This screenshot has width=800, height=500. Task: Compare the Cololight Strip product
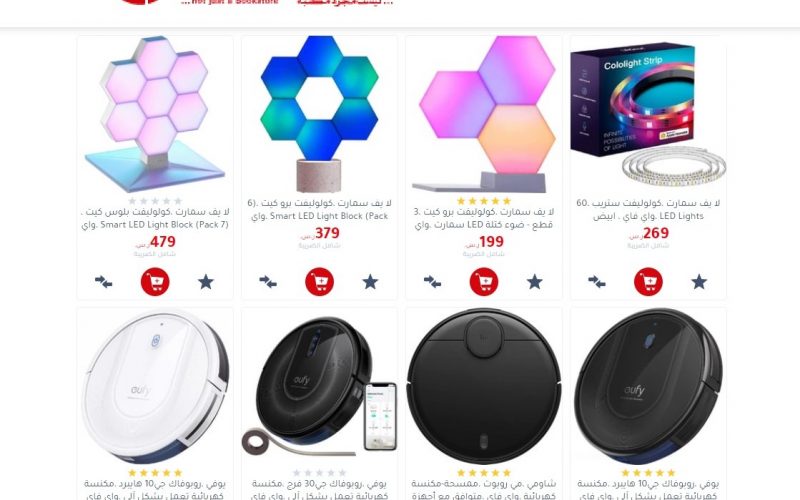click(x=596, y=282)
